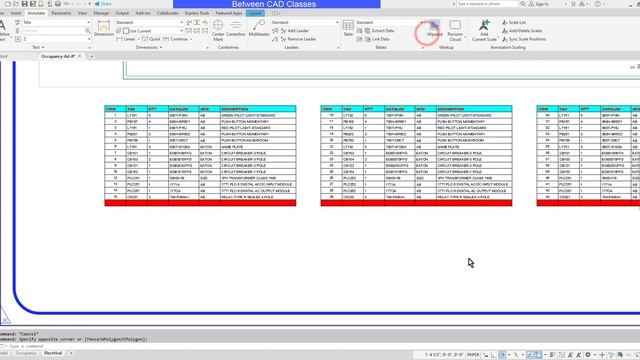Open the text height dropdown showing 2
This screenshot has width=640, height=360.
[56, 39]
